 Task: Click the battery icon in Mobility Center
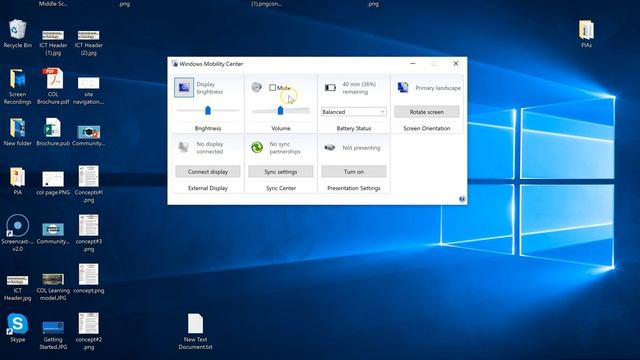point(330,87)
